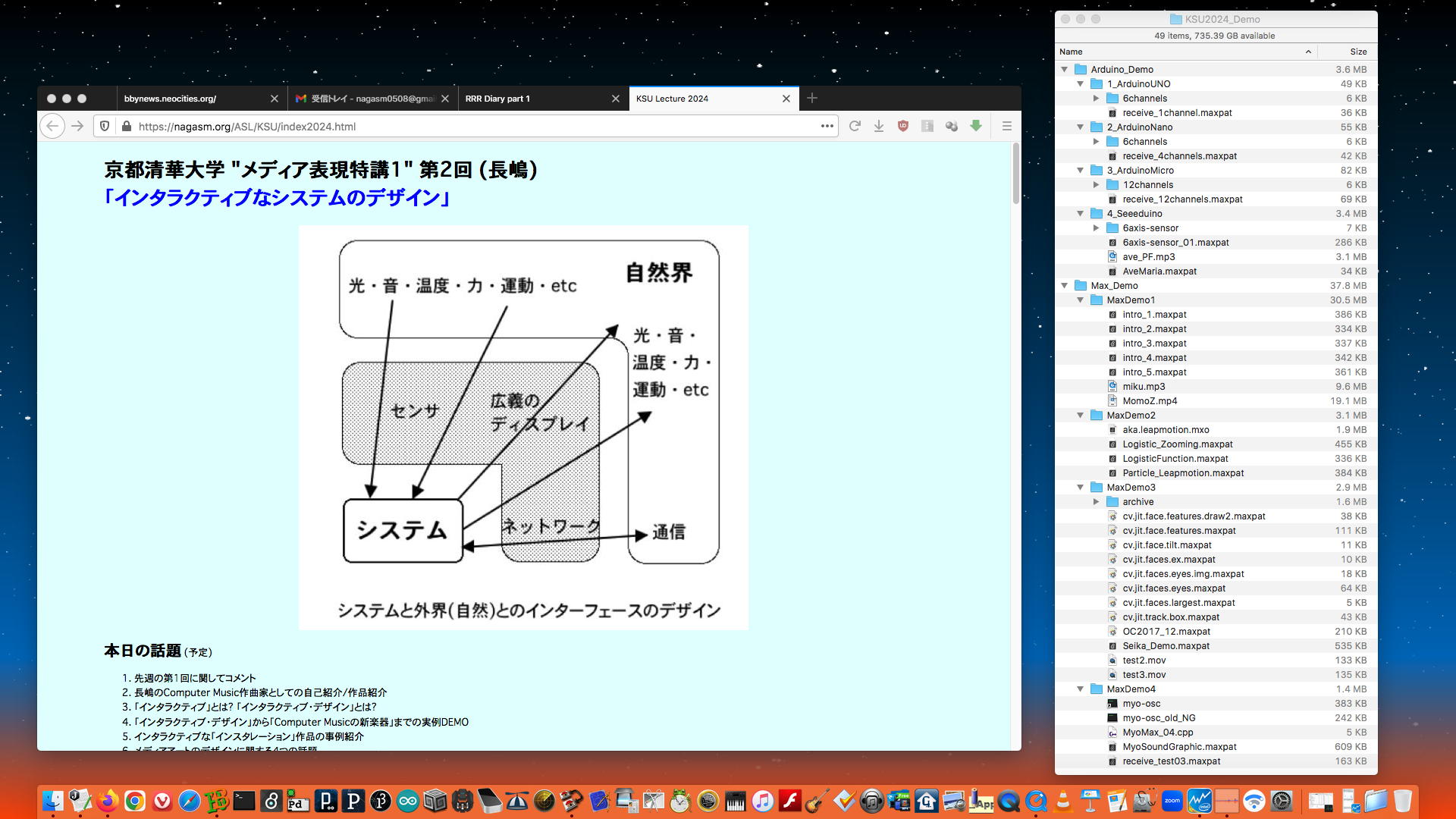Click the tracking protection shield icon

[105, 127]
